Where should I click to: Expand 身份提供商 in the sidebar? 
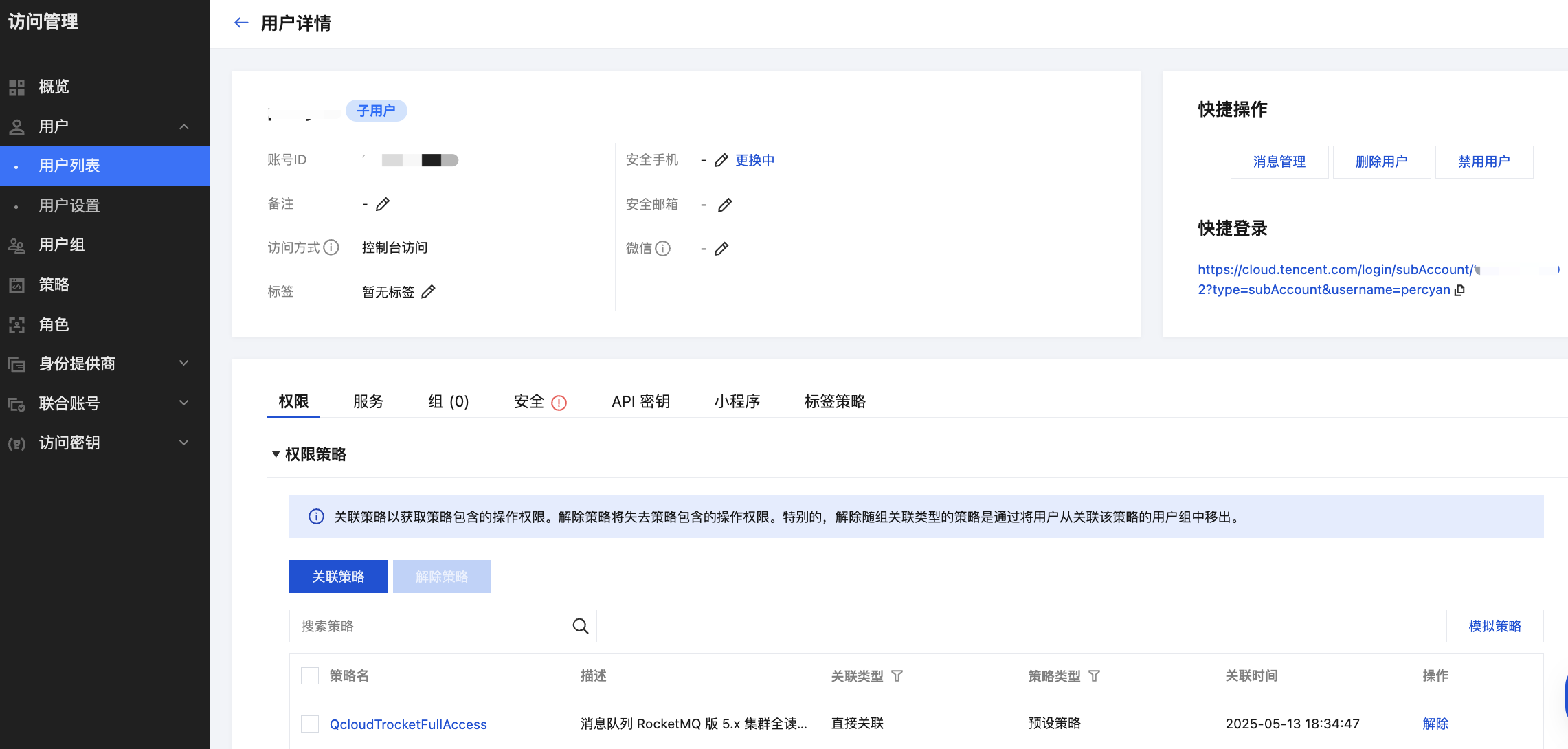pyautogui.click(x=183, y=364)
